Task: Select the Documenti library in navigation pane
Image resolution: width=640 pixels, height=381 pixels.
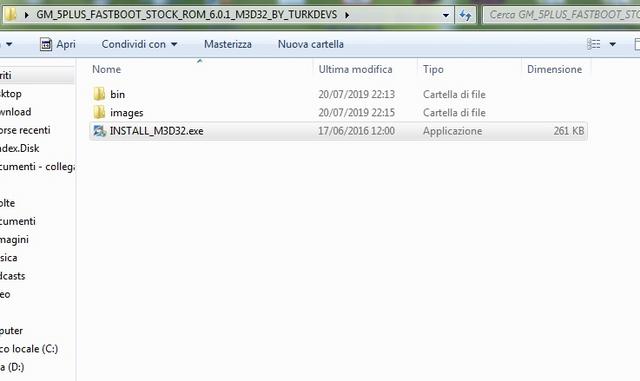Action: 18,221
